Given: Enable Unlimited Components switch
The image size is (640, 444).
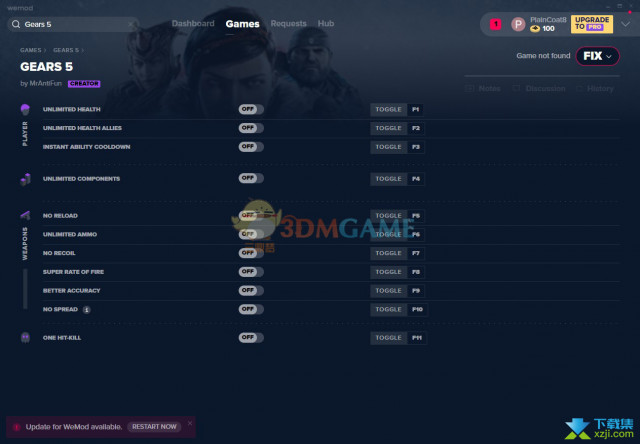Looking at the screenshot, I should coord(251,178).
